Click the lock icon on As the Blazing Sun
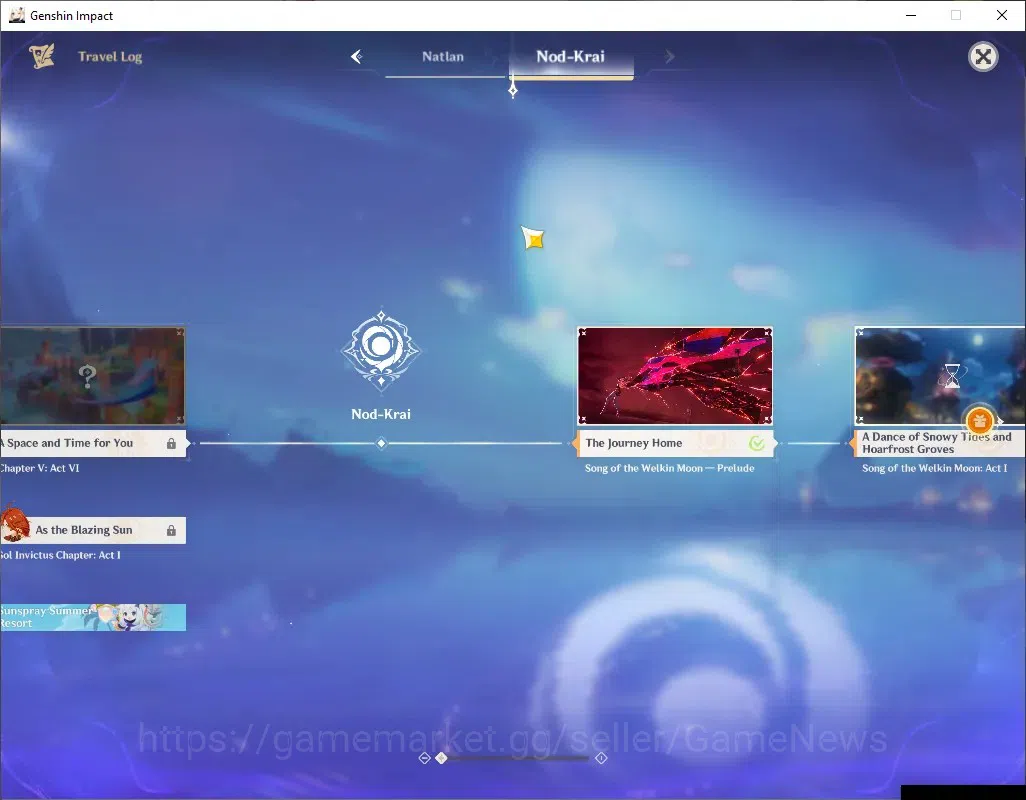1026x800 pixels. pos(171,530)
